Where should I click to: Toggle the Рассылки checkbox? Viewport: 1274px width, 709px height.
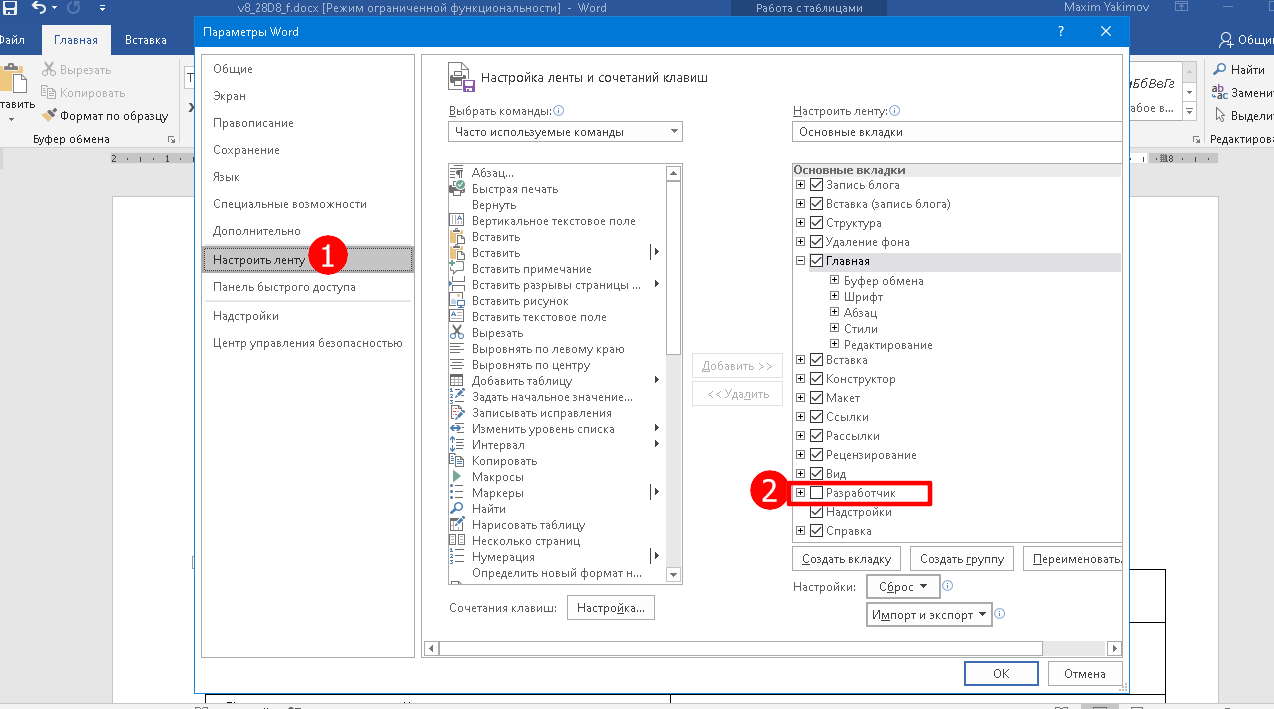tap(817, 436)
